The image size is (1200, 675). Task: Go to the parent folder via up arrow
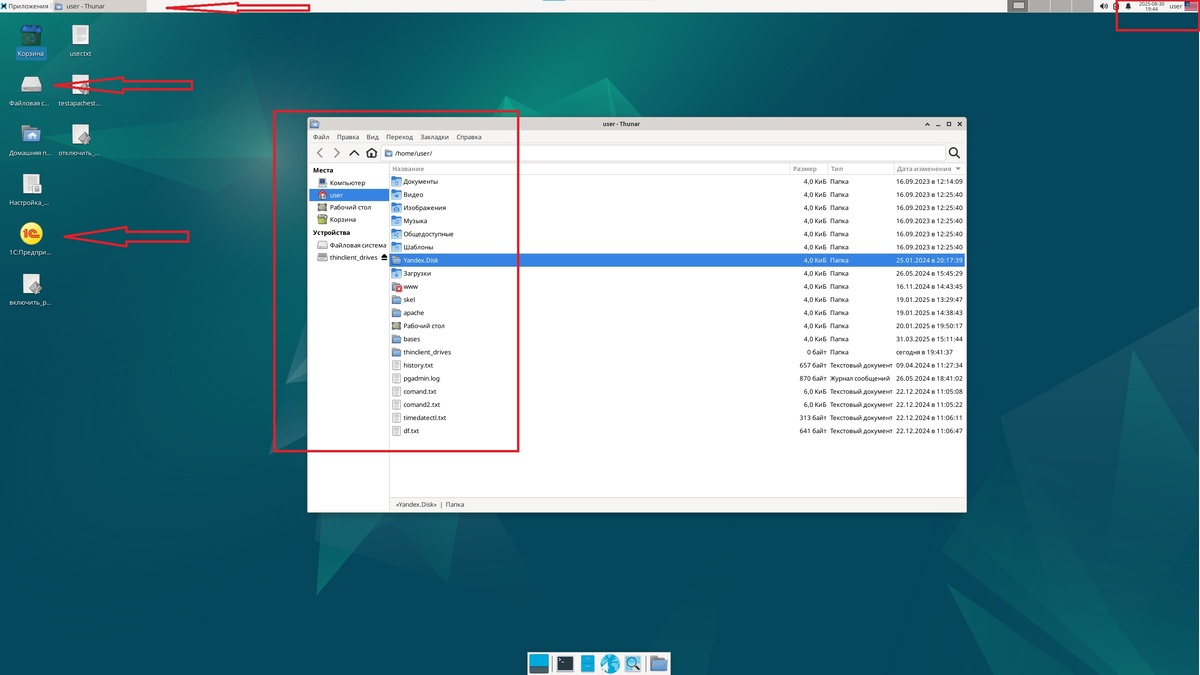(354, 153)
